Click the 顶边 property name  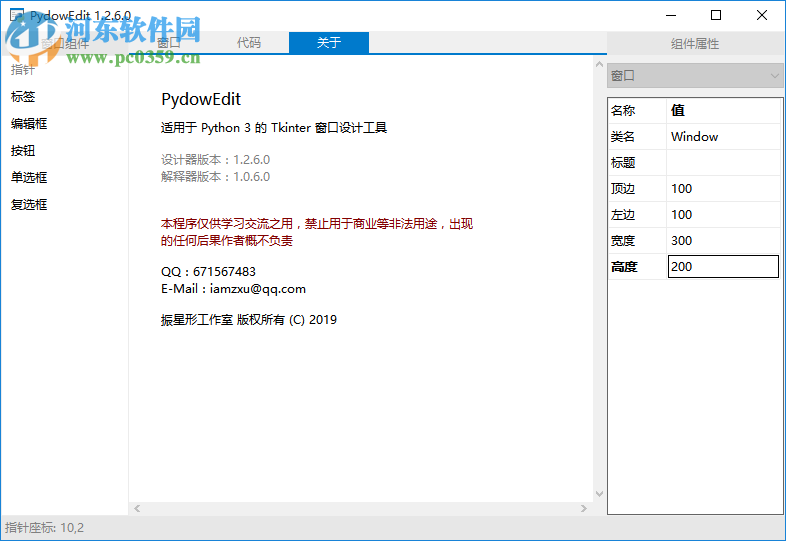(638, 189)
